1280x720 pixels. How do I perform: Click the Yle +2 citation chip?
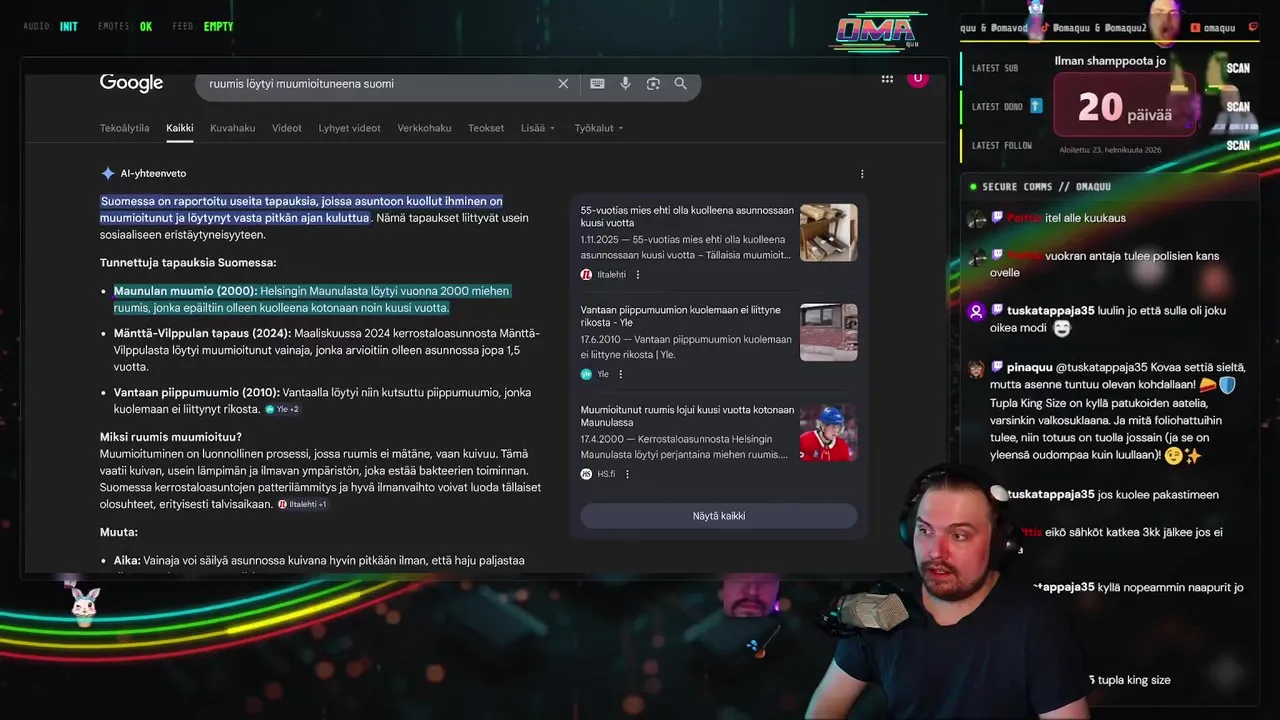tap(282, 409)
